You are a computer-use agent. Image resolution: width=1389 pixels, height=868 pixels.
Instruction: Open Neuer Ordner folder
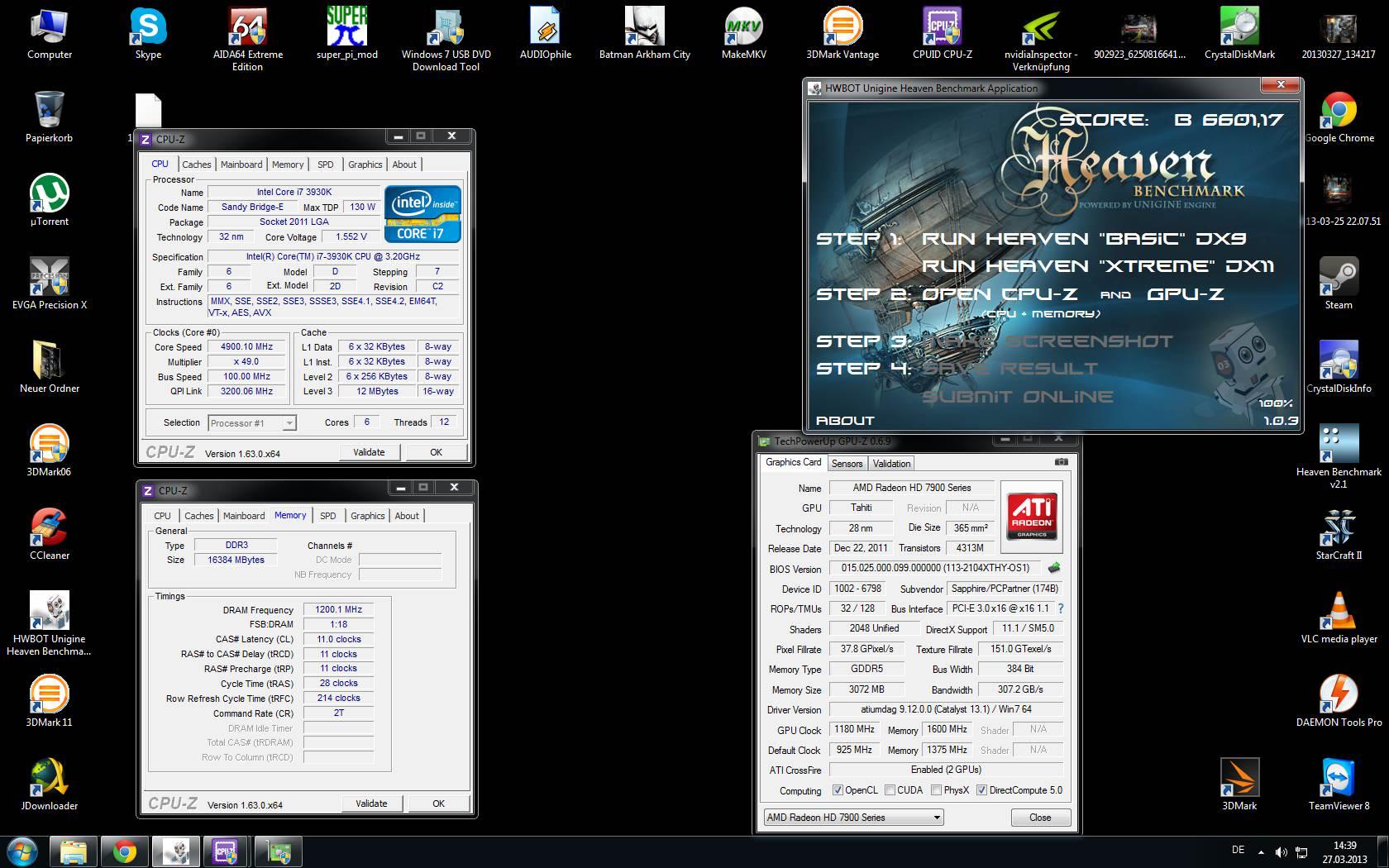click(50, 367)
